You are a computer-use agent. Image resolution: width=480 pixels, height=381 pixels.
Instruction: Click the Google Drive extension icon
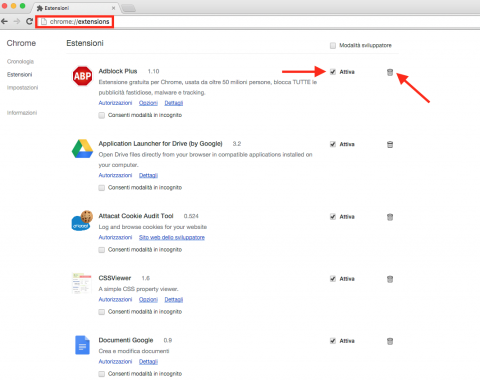(82, 149)
